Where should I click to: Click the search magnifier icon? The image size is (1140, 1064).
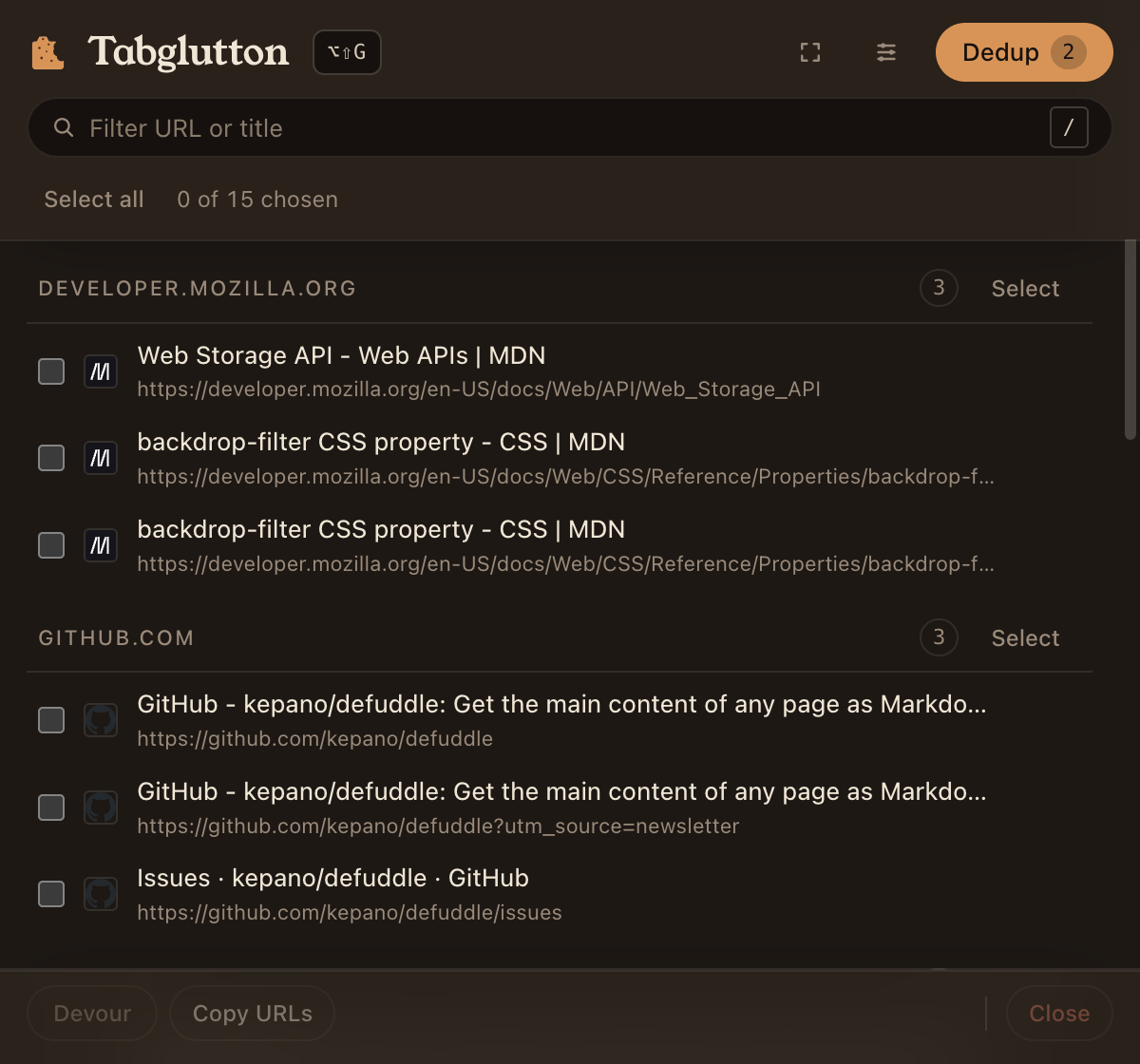(64, 127)
